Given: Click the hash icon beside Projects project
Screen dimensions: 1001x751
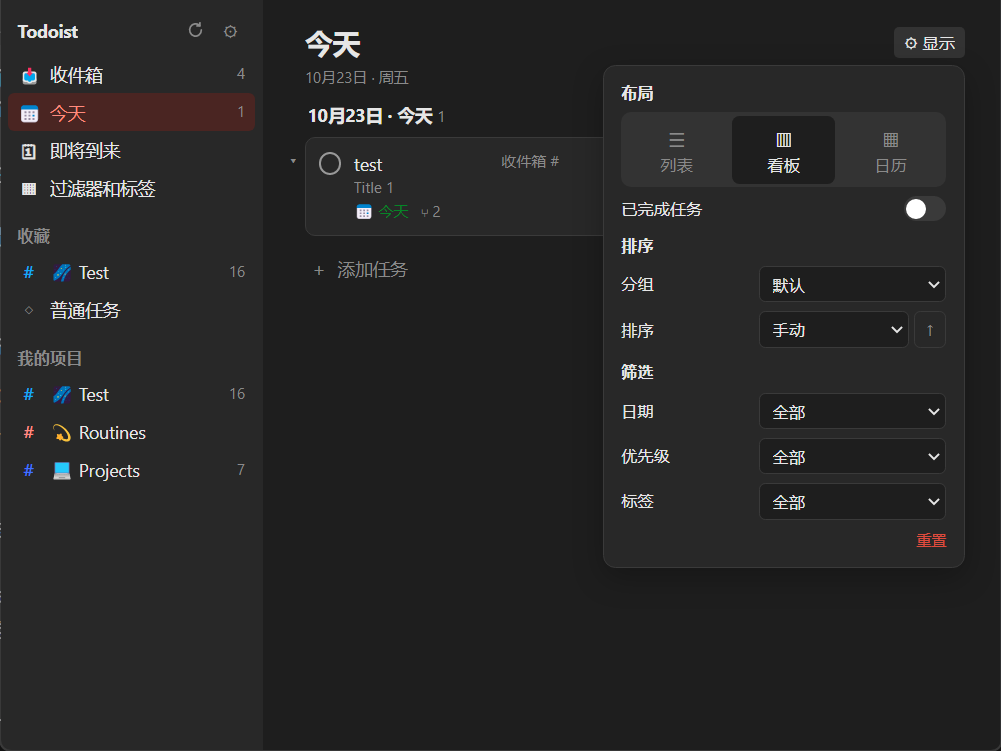Looking at the screenshot, I should [x=29, y=471].
